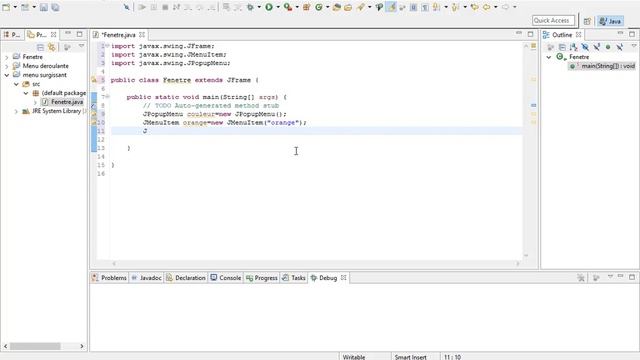Toggle Block Selection Mode icon

413,7
